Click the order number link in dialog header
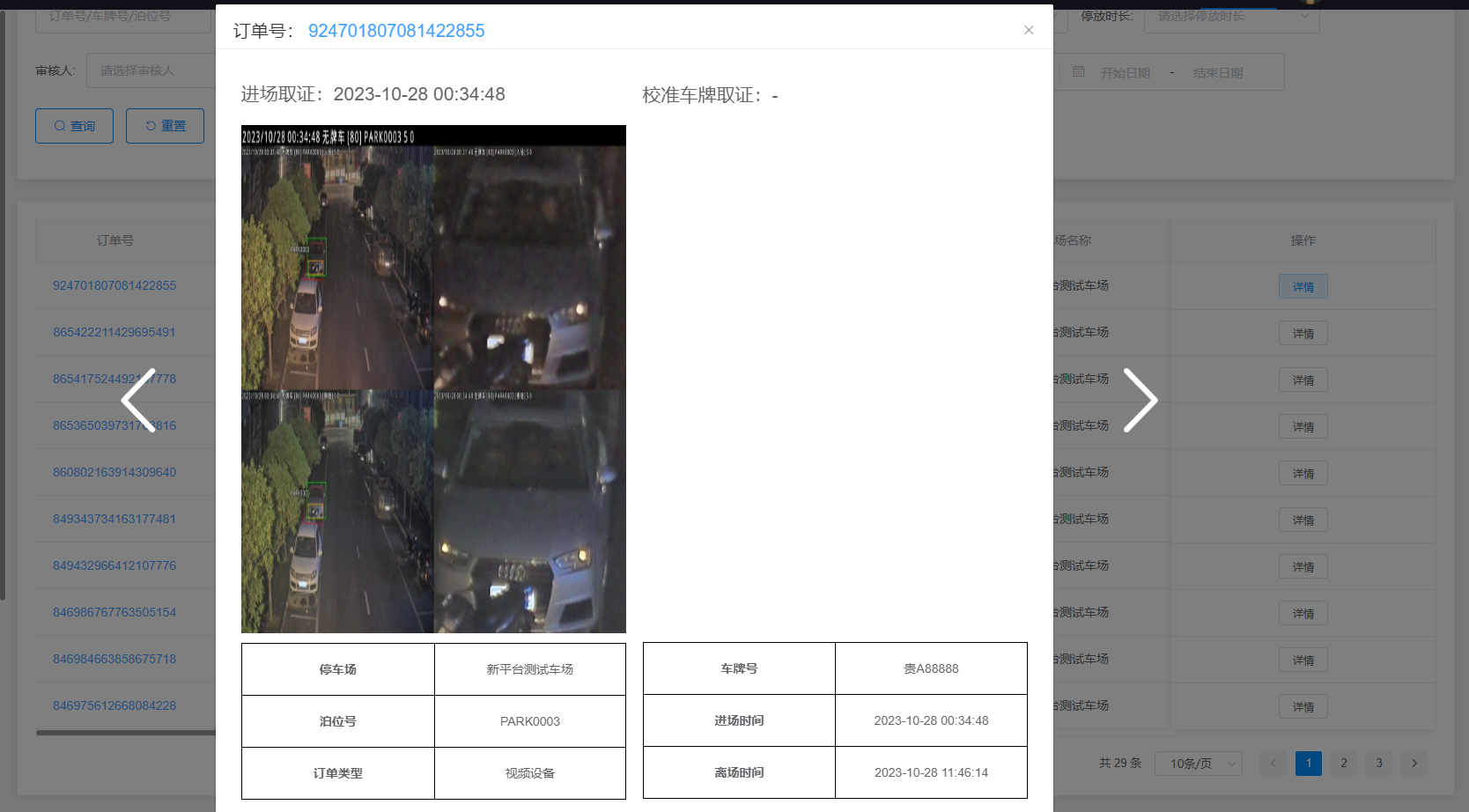Viewport: 1469px width, 812px height. (396, 31)
